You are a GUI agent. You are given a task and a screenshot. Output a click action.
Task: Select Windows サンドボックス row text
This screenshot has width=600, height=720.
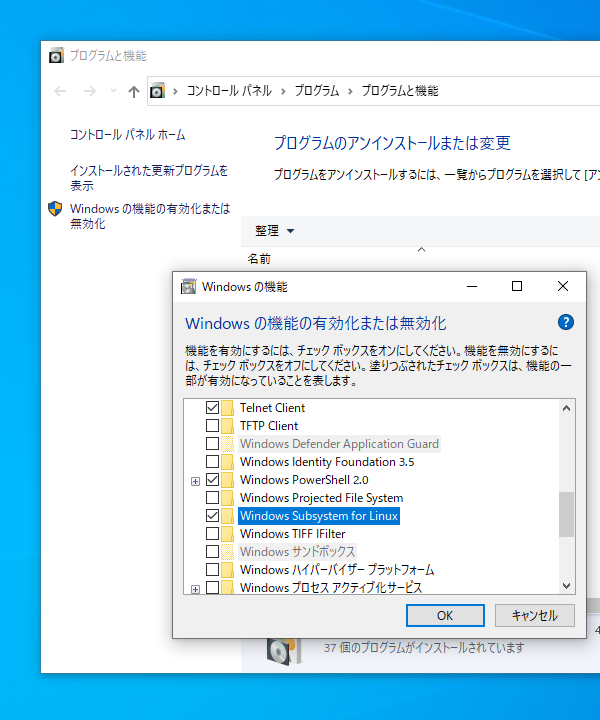(x=297, y=551)
